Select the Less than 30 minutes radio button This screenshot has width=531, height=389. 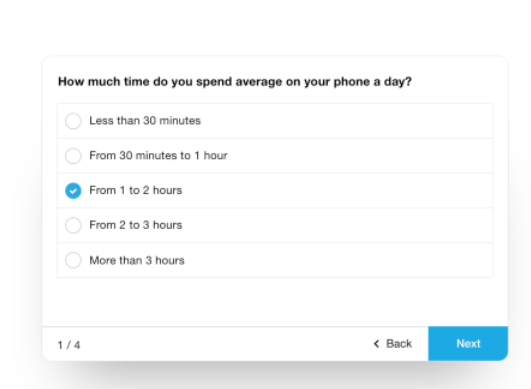pyautogui.click(x=73, y=121)
